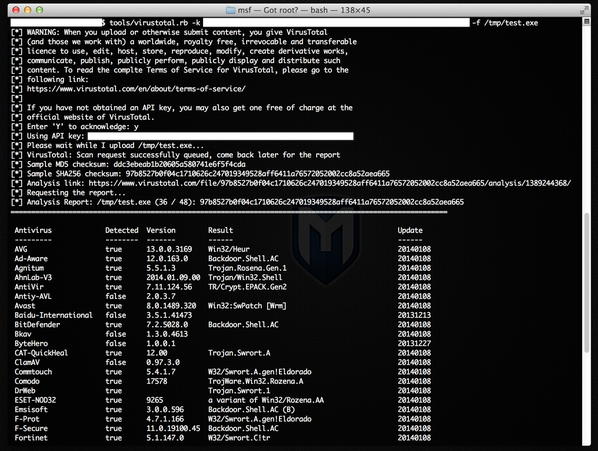This screenshot has width=598, height=451.
Task: Click the 'Baidu-International' antivirus name
Action: click(53, 315)
